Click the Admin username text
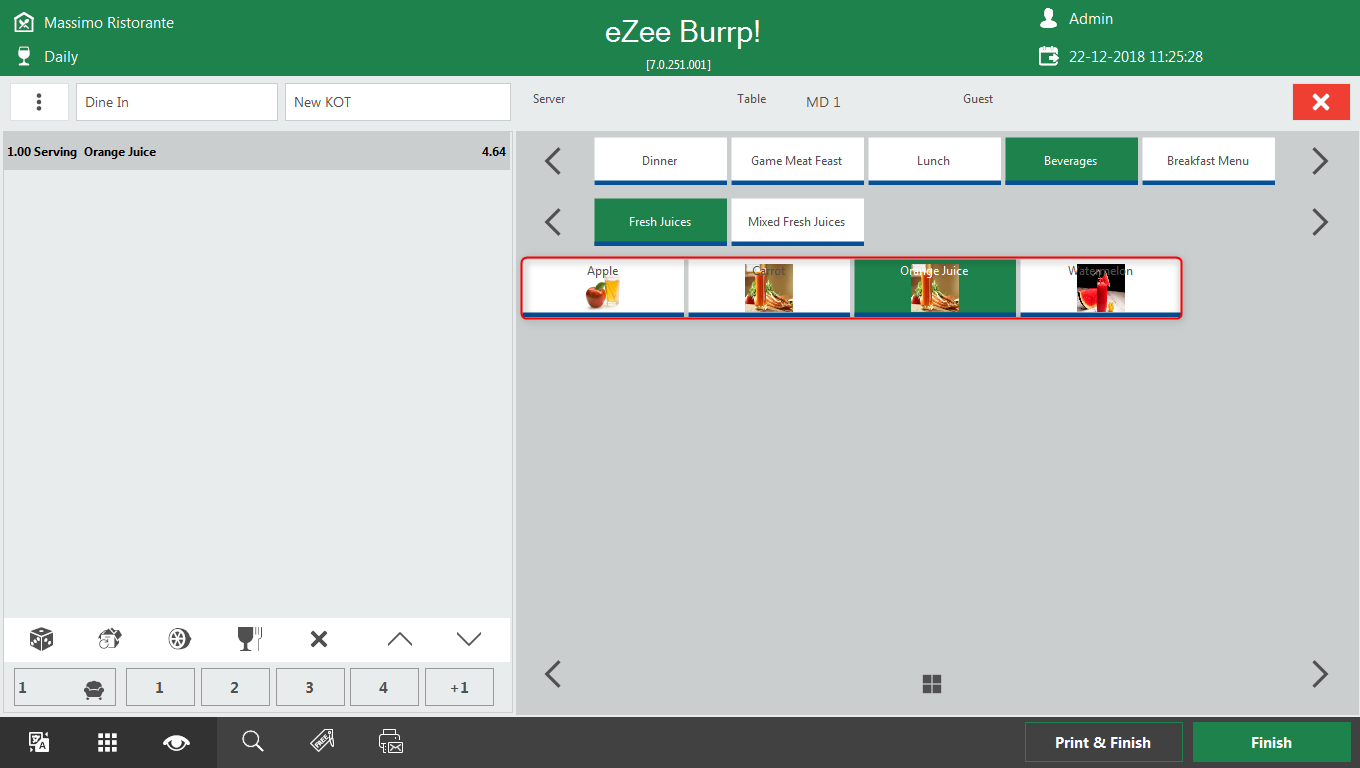The height and width of the screenshot is (768, 1360). coord(1091,19)
